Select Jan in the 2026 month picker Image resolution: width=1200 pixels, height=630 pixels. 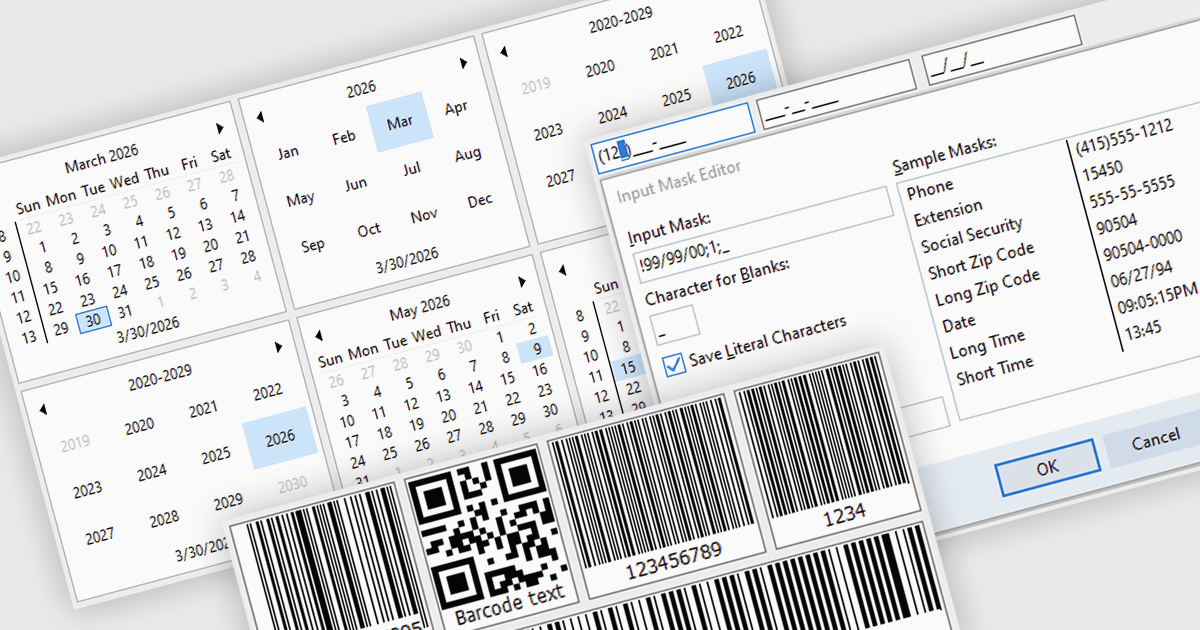[288, 153]
